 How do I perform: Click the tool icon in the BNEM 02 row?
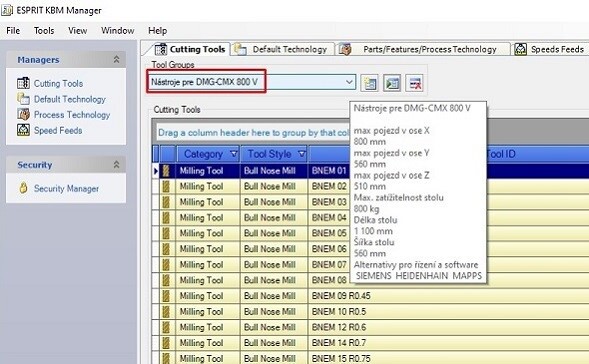166,186
